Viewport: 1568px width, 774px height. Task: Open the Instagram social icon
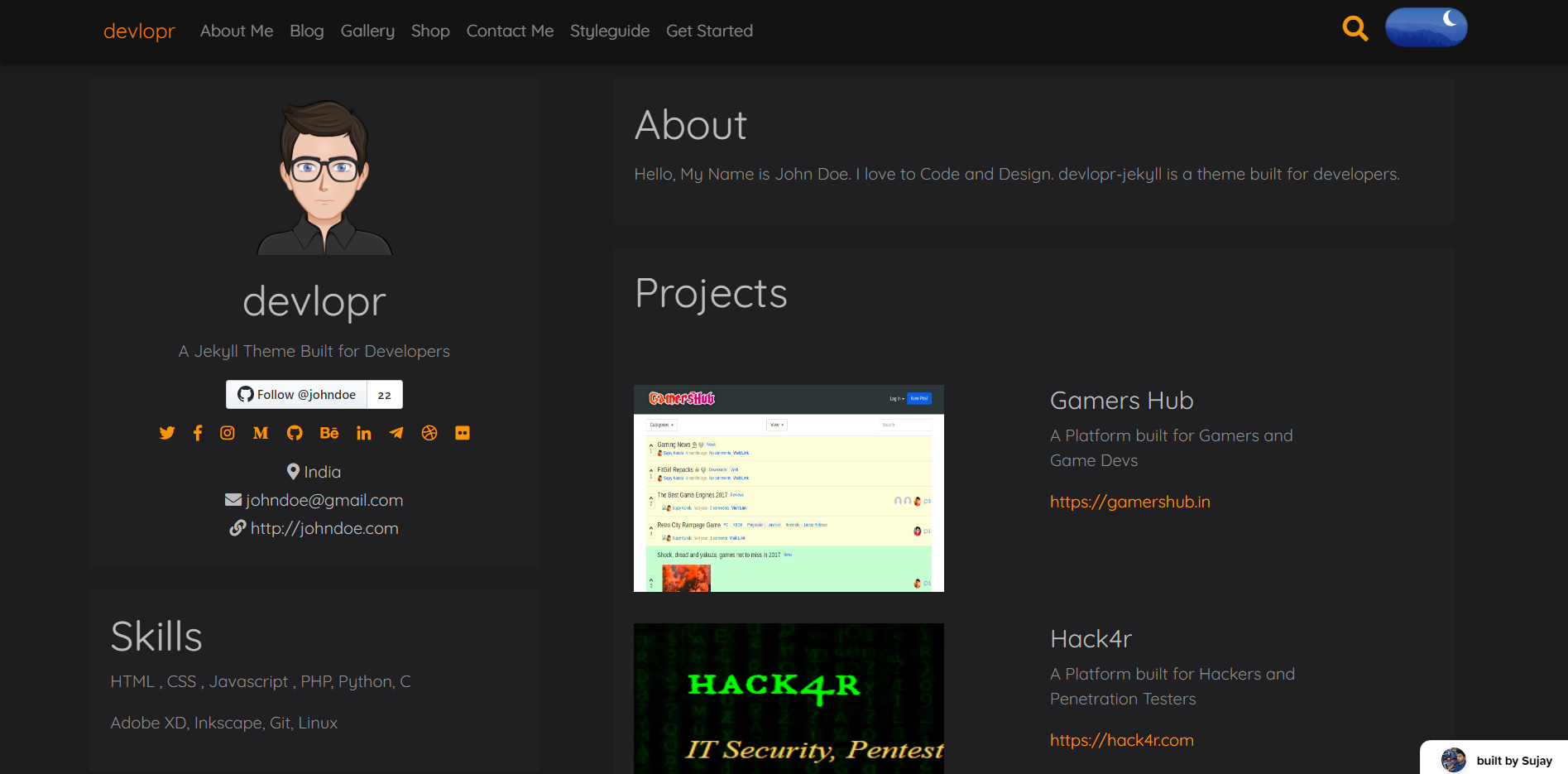tap(228, 432)
